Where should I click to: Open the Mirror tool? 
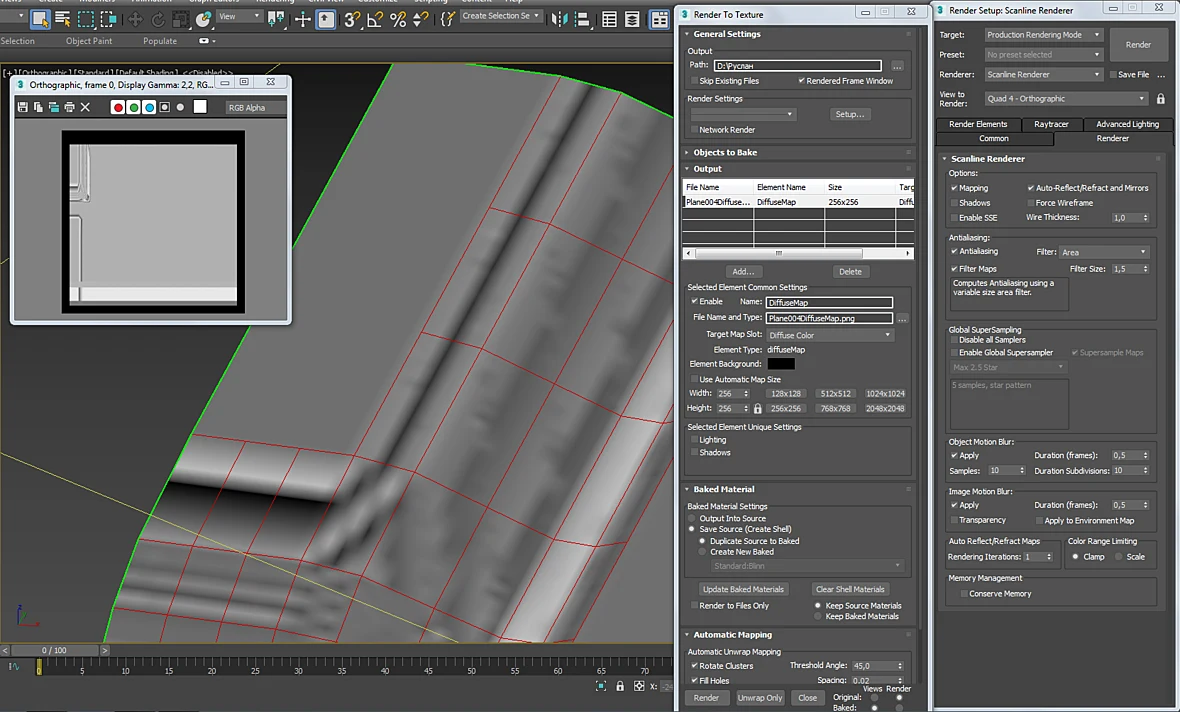point(559,19)
